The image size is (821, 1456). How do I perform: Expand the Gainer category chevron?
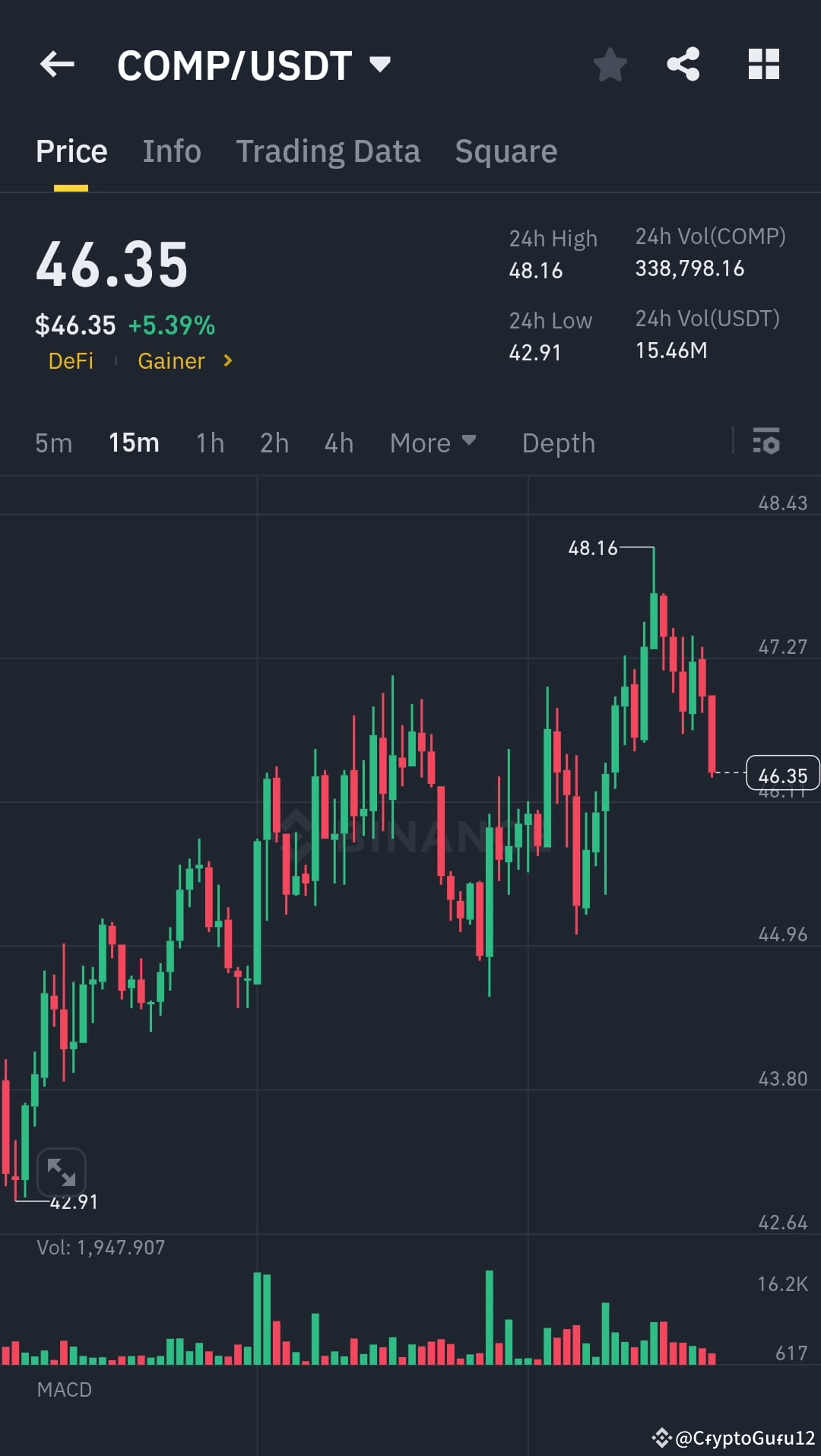[x=227, y=361]
